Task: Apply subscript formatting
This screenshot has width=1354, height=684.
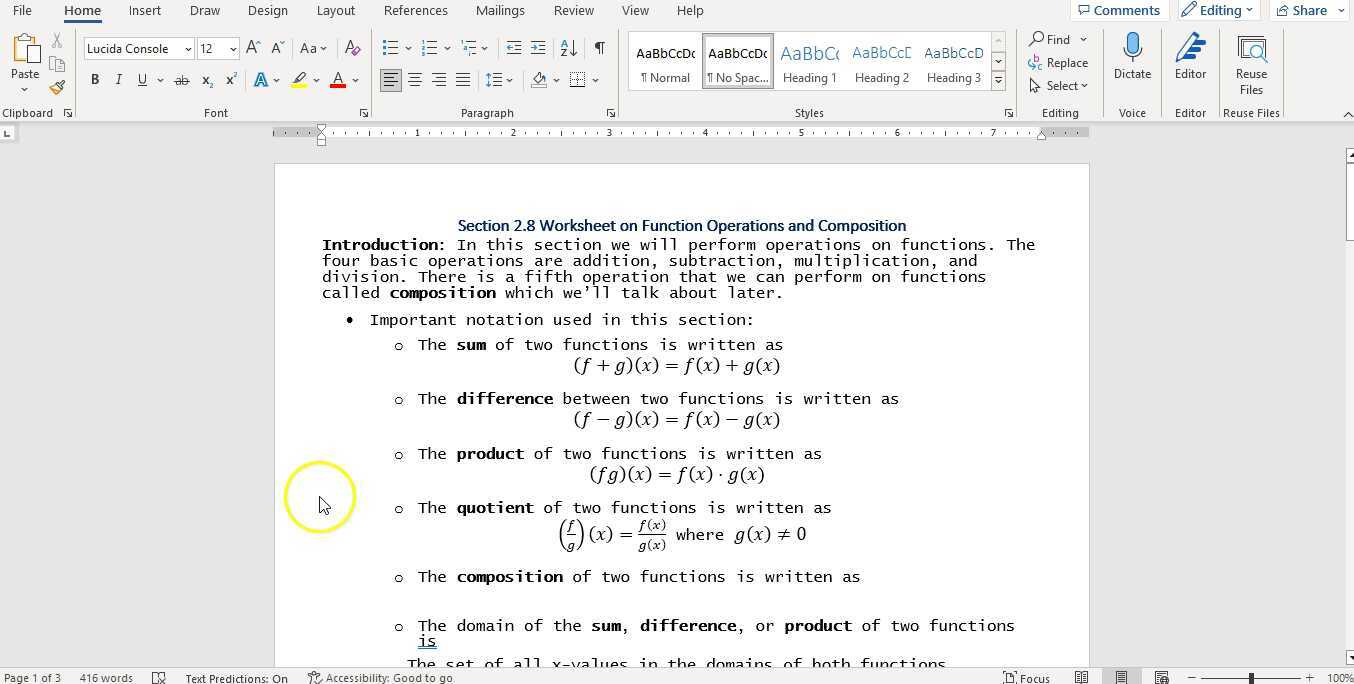Action: coord(207,80)
